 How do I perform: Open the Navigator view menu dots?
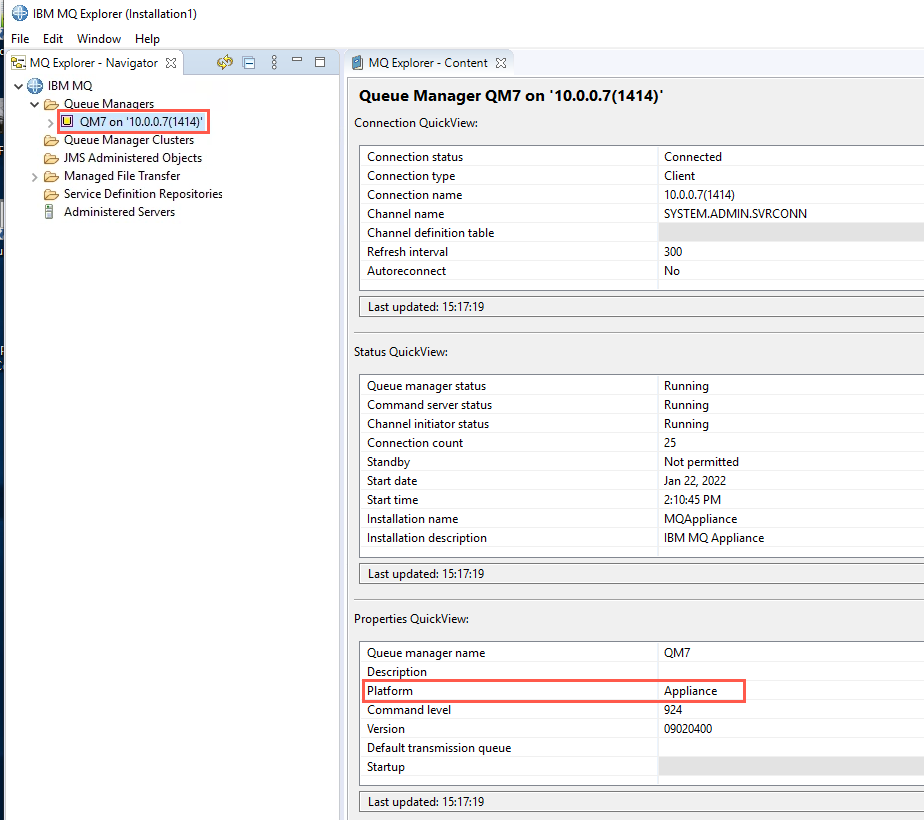pos(274,62)
